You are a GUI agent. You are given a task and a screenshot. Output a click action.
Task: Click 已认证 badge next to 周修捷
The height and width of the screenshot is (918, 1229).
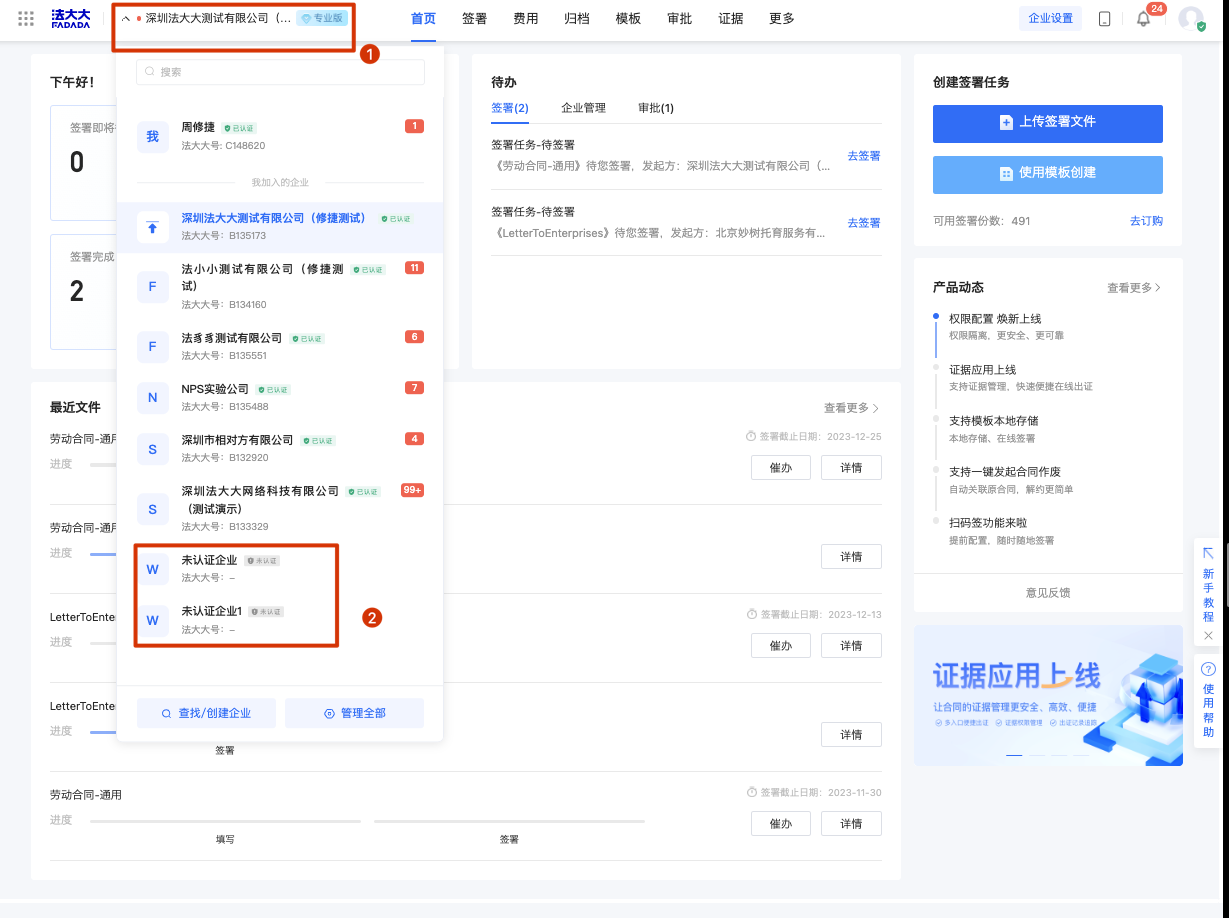tap(240, 128)
